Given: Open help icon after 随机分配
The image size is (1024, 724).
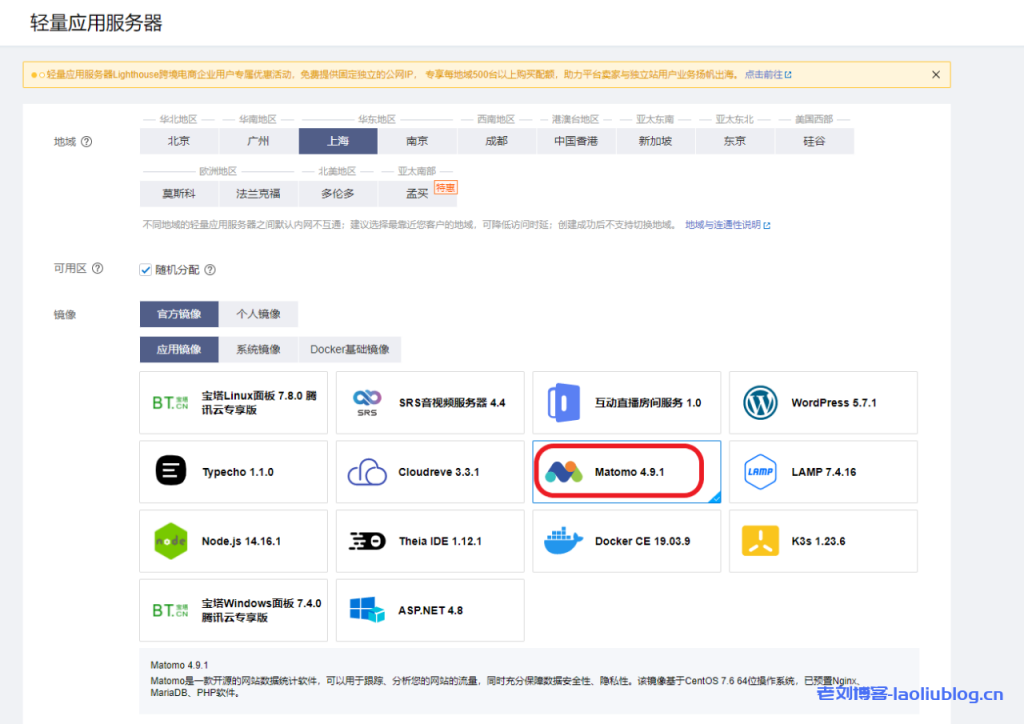Looking at the screenshot, I should (x=210, y=270).
